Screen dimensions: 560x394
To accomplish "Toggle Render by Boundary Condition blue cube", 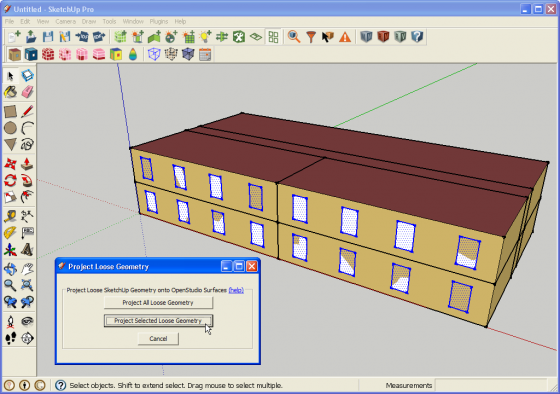I will [31, 55].
